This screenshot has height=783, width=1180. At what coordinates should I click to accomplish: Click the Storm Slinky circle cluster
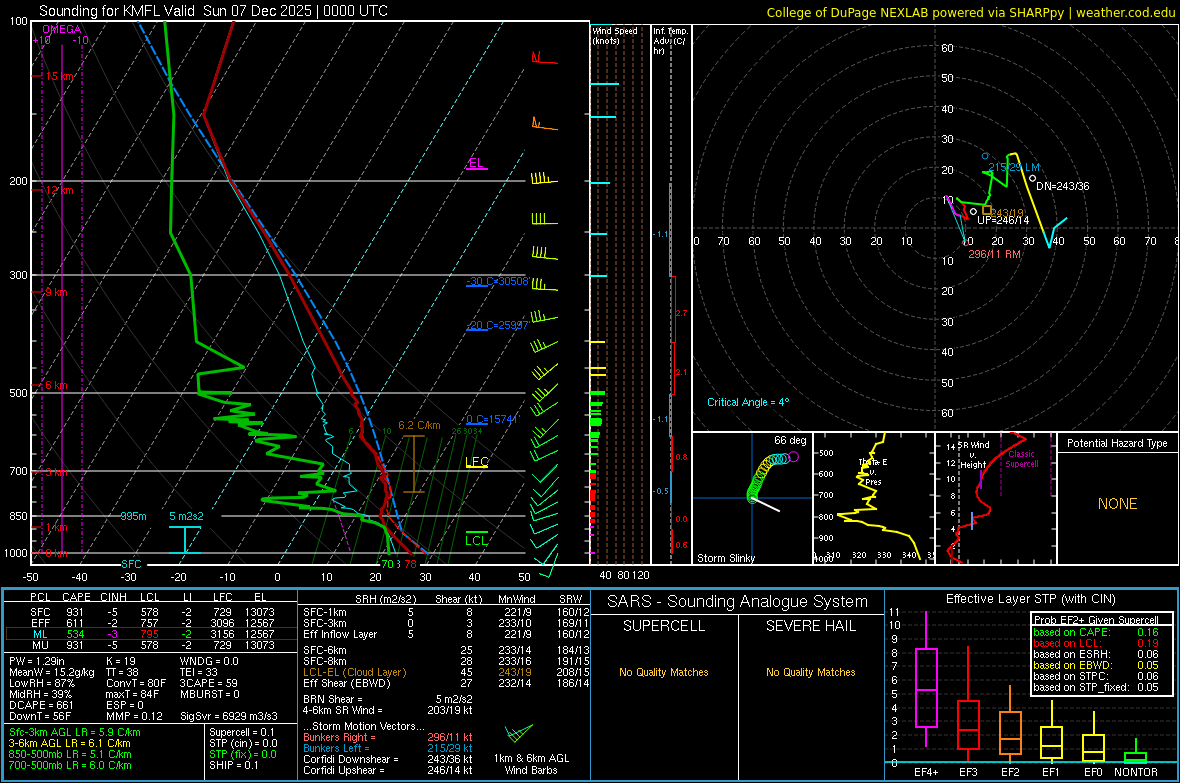click(771, 475)
